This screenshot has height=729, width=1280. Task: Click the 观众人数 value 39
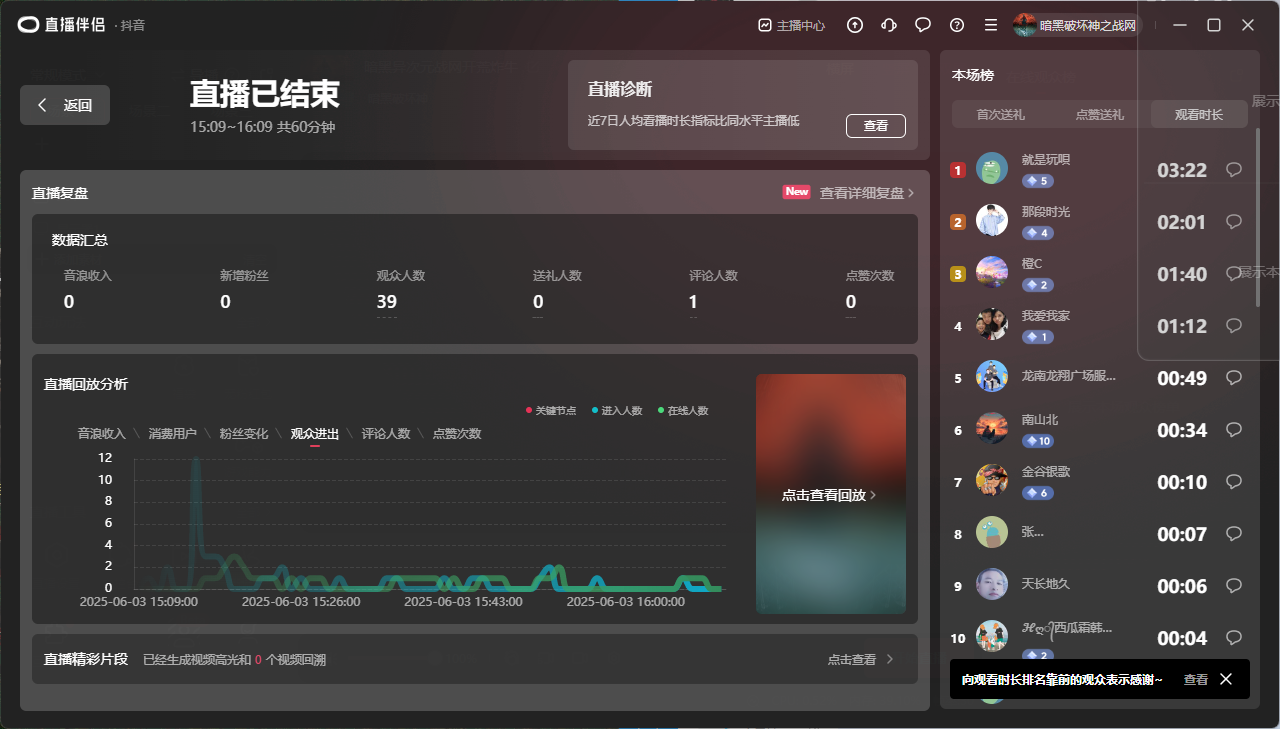[x=387, y=302]
